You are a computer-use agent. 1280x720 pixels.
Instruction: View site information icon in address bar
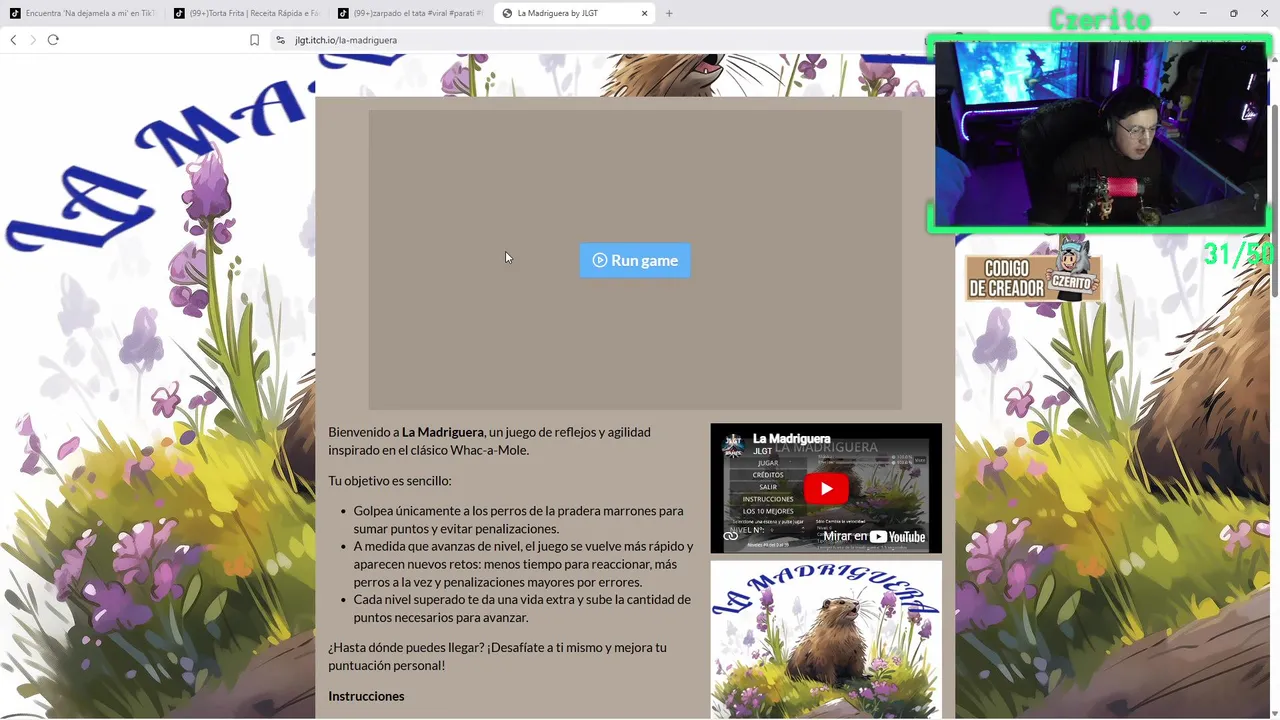click(x=280, y=40)
